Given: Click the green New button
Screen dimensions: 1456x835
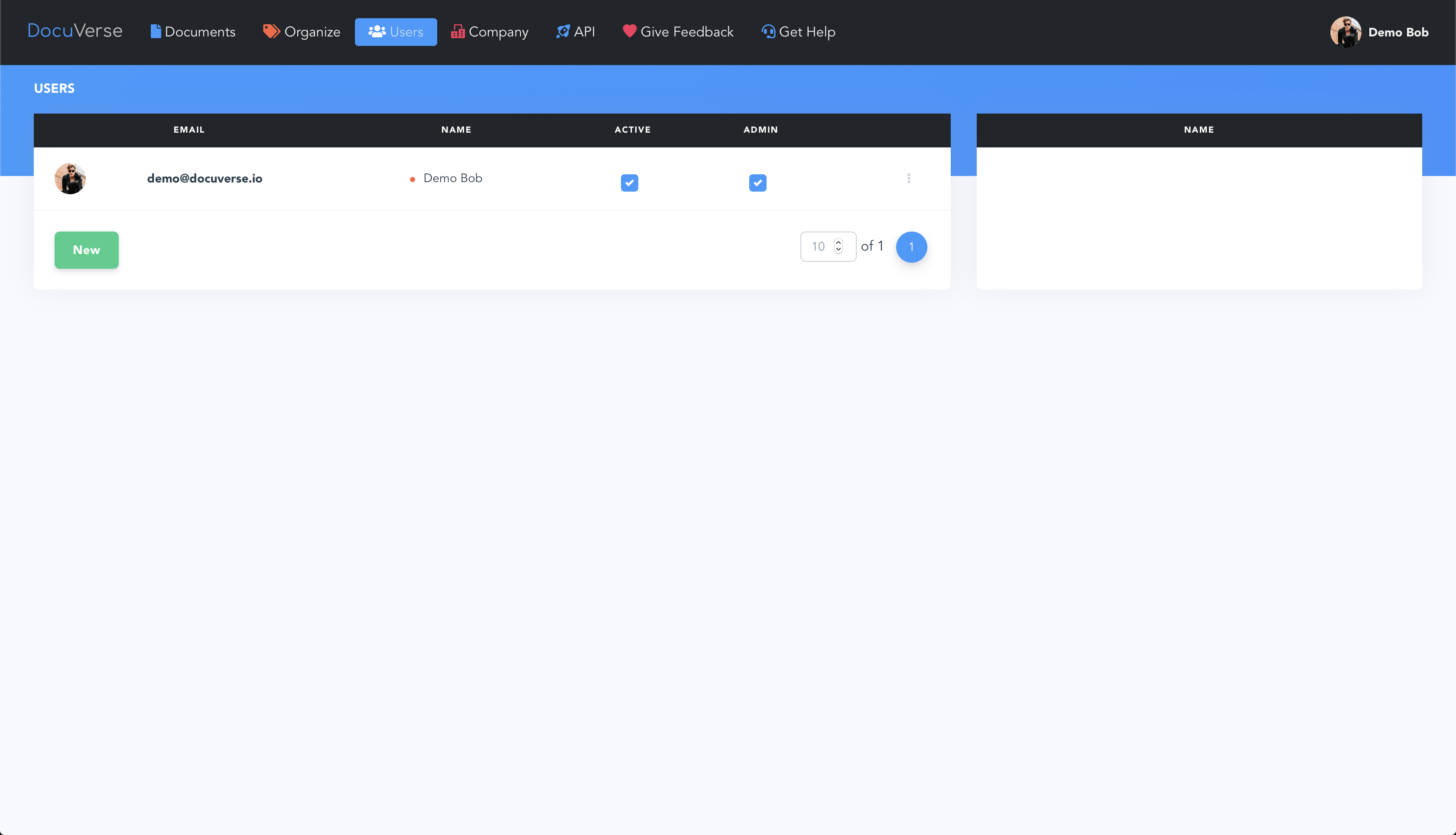Looking at the screenshot, I should pyautogui.click(x=87, y=250).
